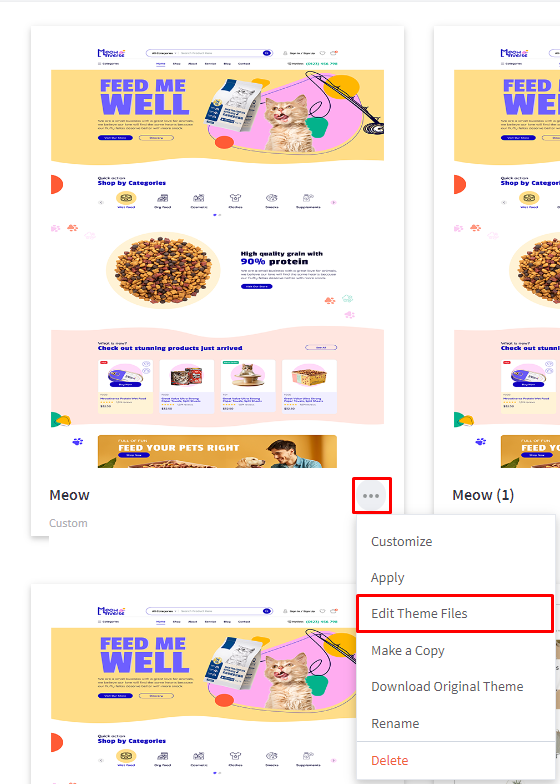560x784 pixels.
Task: Delete the theme via red Delete option
Action: coord(390,760)
